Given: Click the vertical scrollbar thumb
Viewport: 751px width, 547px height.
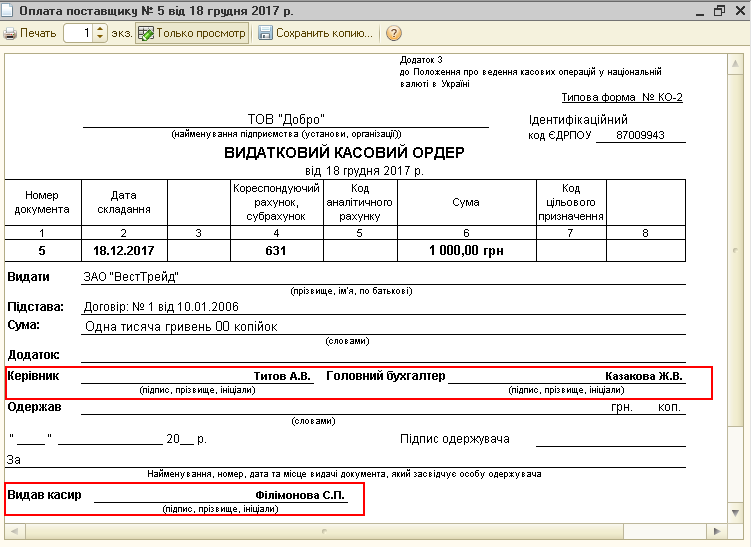Looking at the screenshot, I should pyautogui.click(x=735, y=250).
